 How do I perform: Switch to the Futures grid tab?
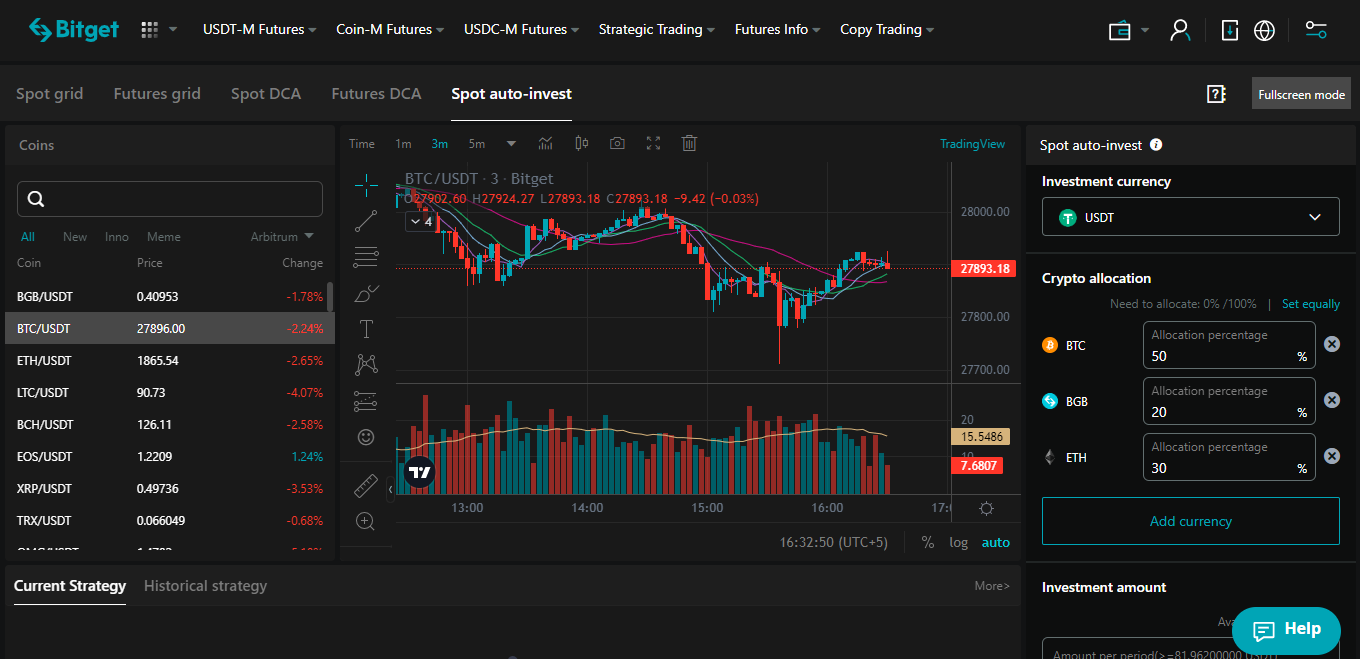click(157, 94)
